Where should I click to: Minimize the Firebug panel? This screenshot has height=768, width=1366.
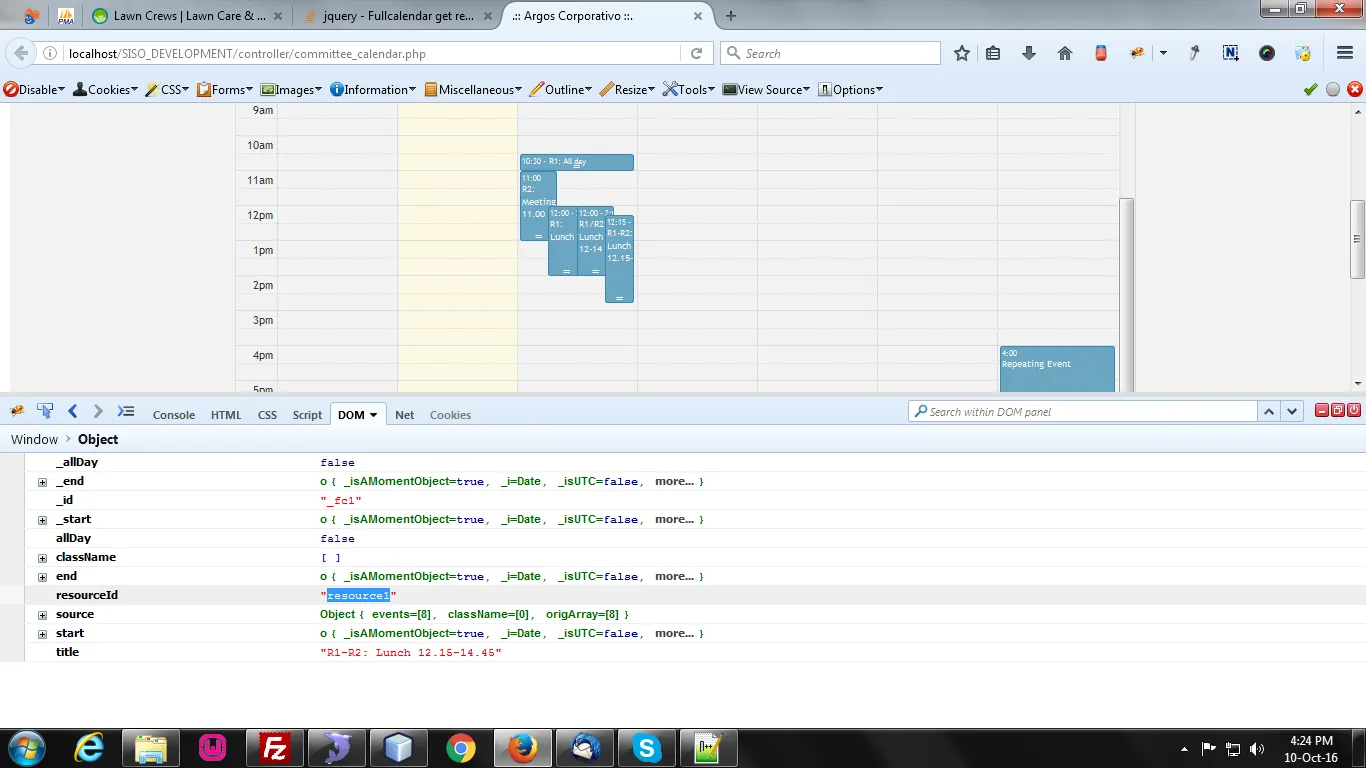[x=1322, y=410]
